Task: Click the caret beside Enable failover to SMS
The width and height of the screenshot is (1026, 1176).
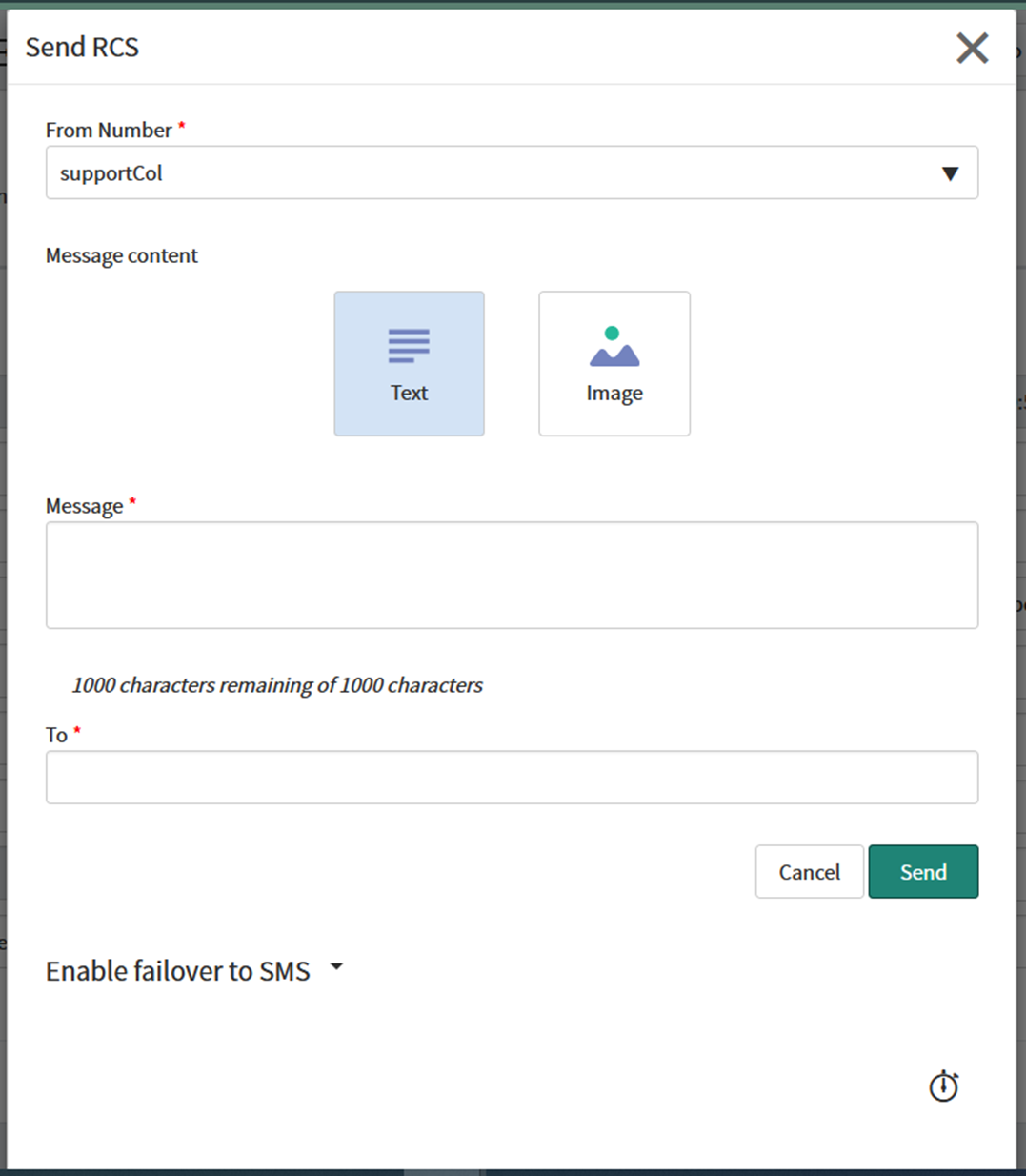Action: (x=336, y=967)
